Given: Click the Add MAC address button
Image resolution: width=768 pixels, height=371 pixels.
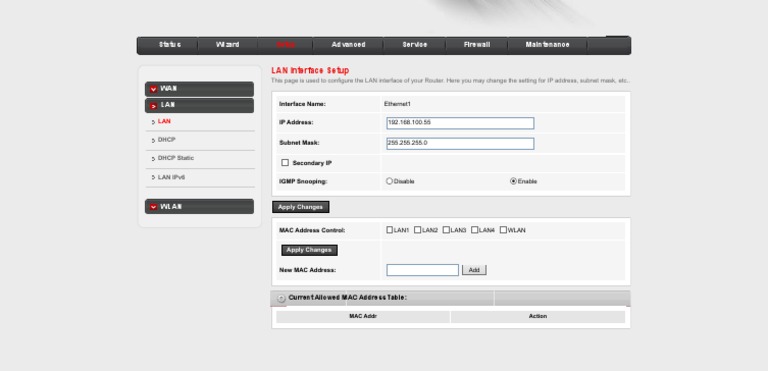Looking at the screenshot, I should click(474, 270).
